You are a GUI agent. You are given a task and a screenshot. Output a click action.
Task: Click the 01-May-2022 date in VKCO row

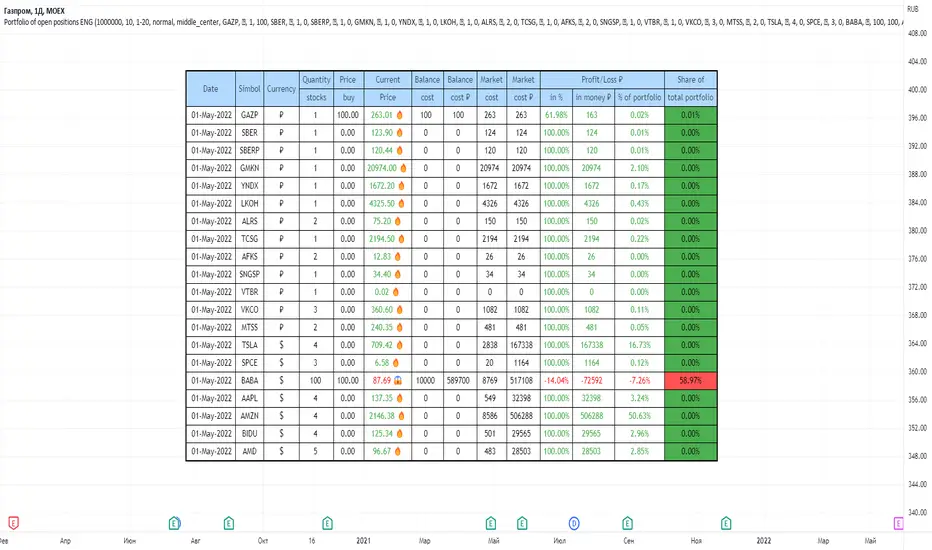211,310
